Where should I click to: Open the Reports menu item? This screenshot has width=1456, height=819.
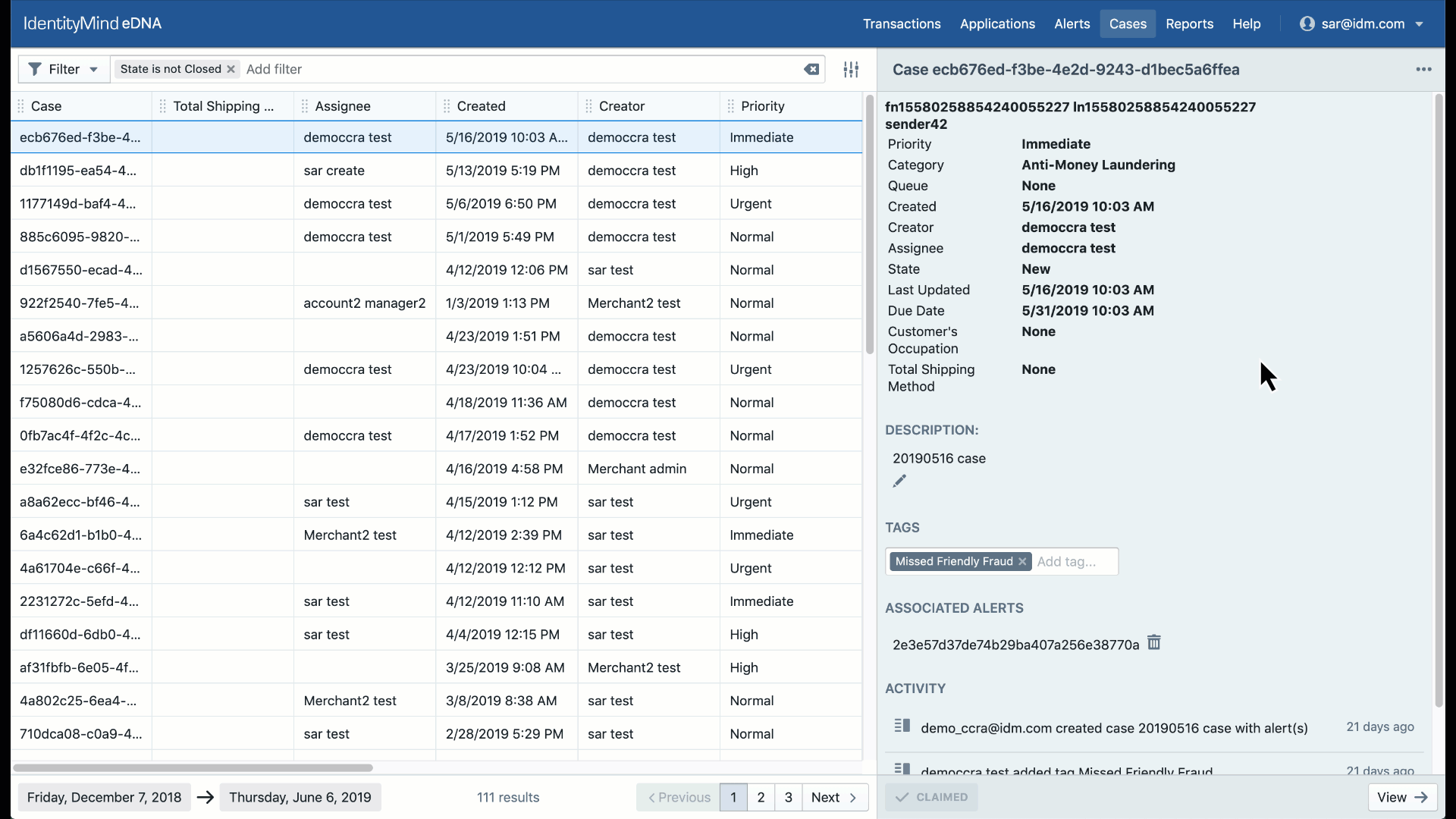click(1189, 24)
